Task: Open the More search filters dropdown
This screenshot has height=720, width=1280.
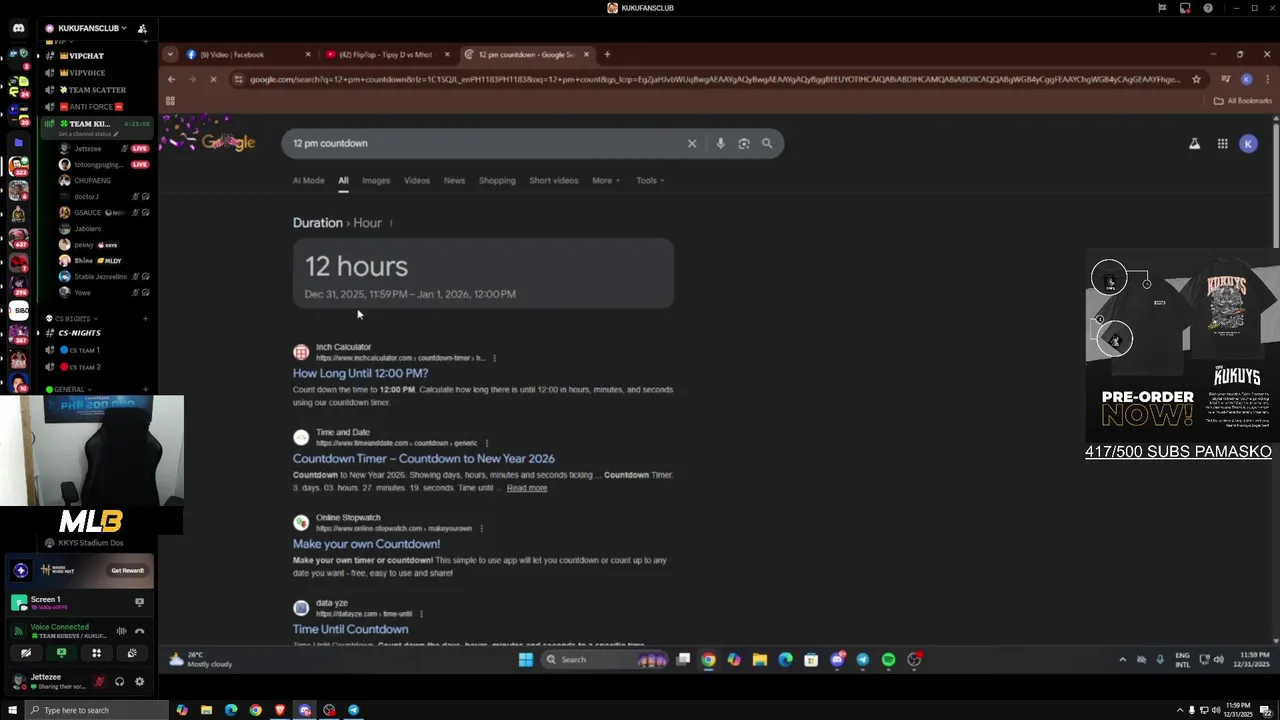Action: point(605,181)
